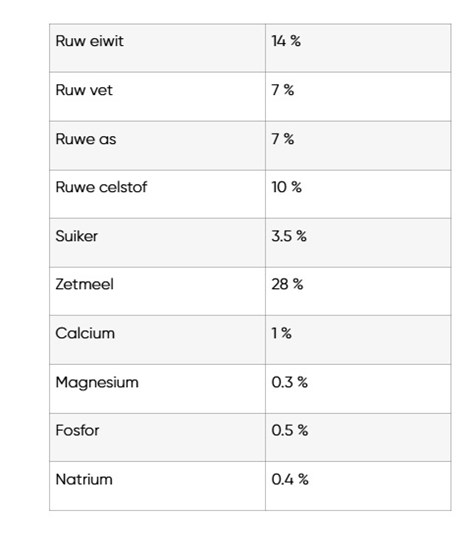The height and width of the screenshot is (560, 475).
Task: Select the 14 % value cell
Action: point(358,48)
